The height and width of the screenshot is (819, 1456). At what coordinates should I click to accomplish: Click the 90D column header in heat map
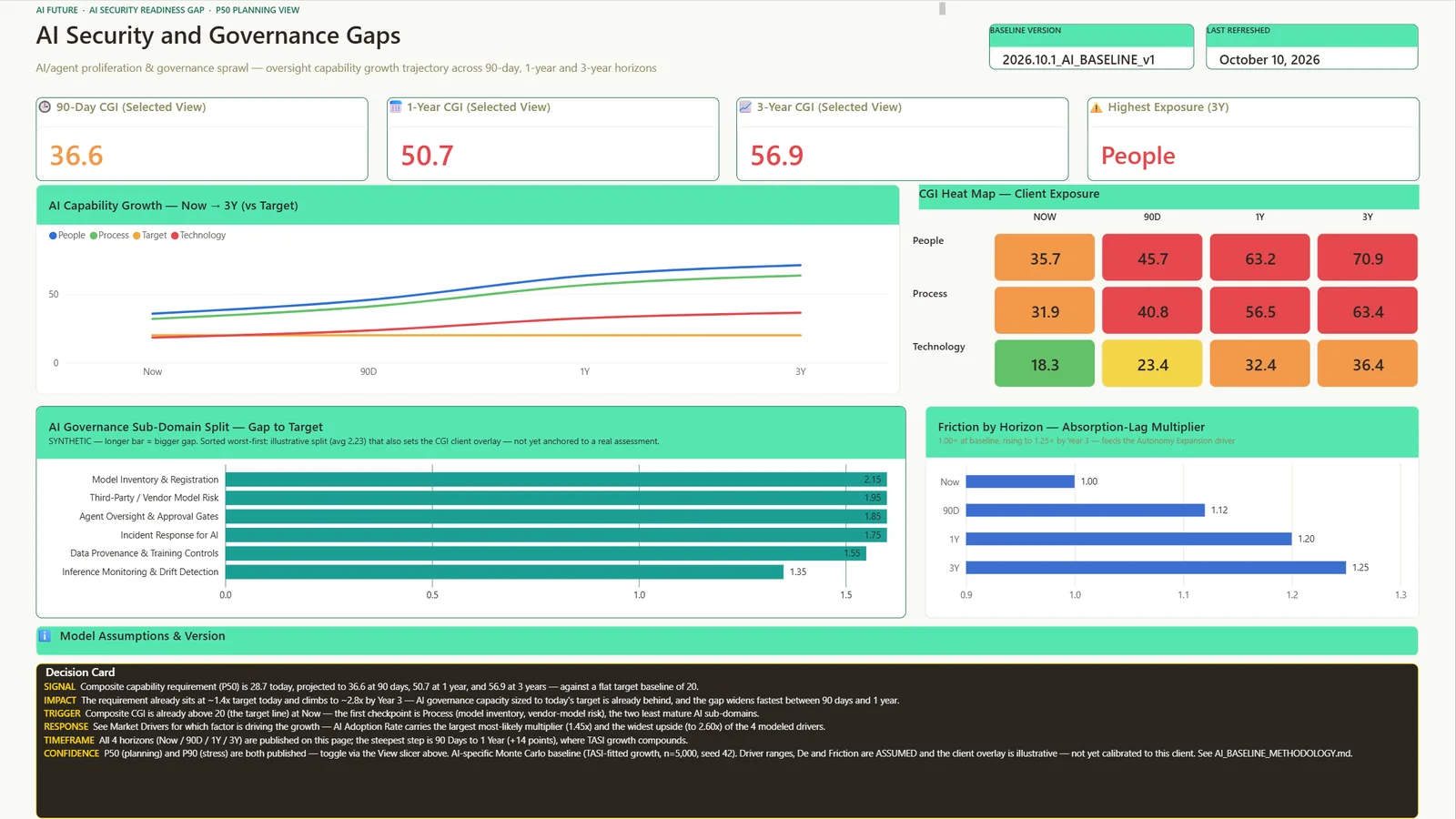pyautogui.click(x=1152, y=217)
